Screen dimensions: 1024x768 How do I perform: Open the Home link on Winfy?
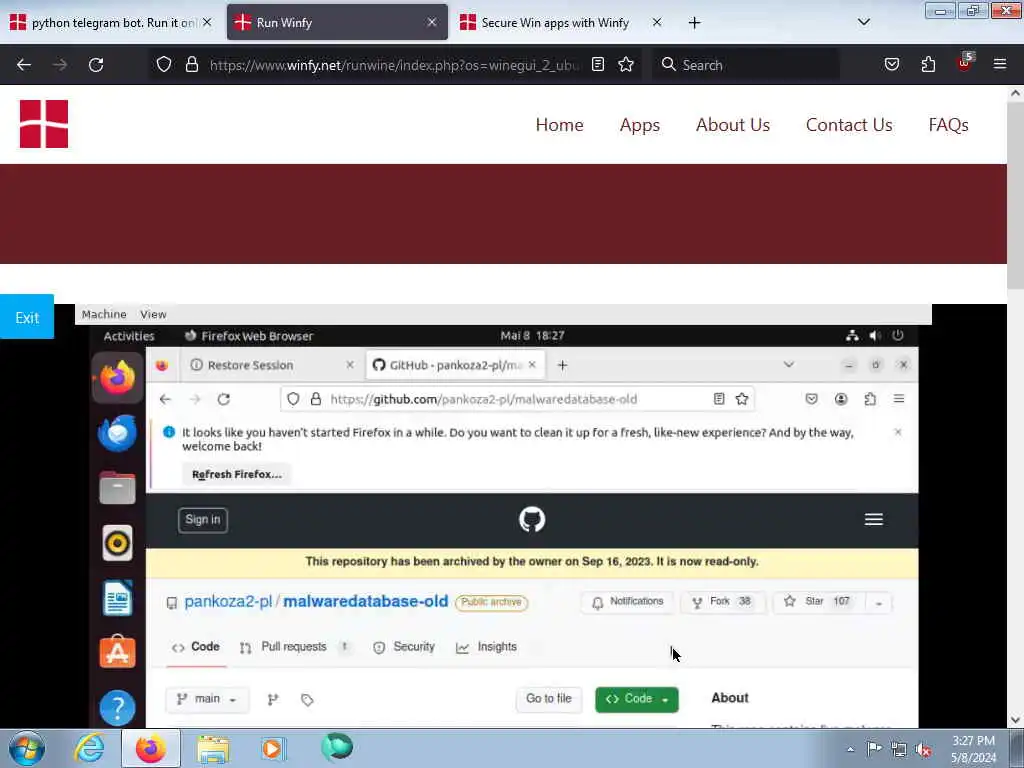pos(559,125)
